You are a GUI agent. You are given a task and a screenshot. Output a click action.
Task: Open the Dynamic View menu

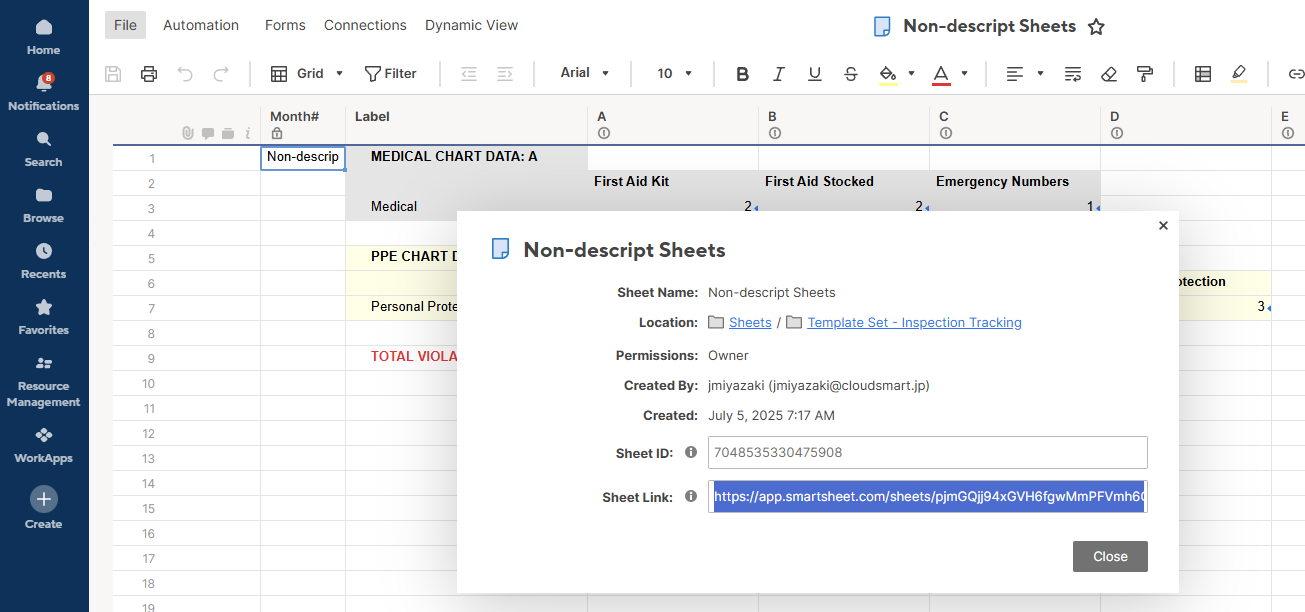(472, 25)
